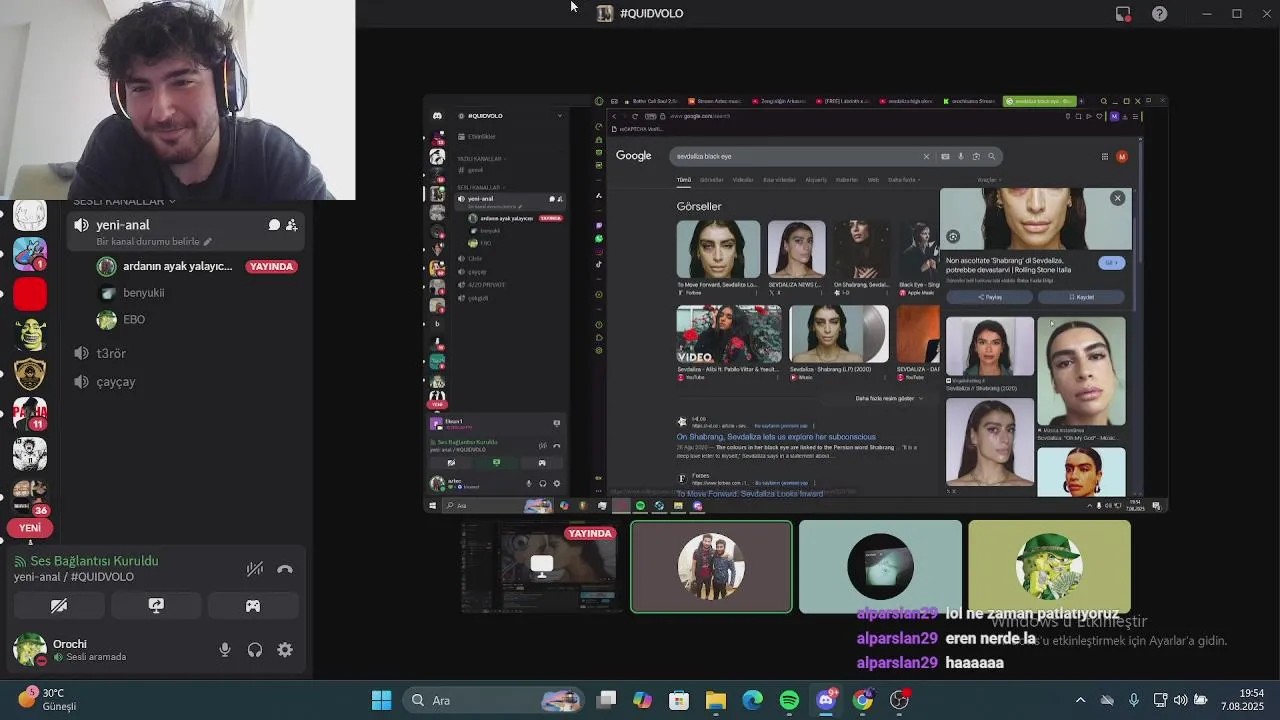
Task: Open Google apps grid in stream
Action: [1104, 156]
